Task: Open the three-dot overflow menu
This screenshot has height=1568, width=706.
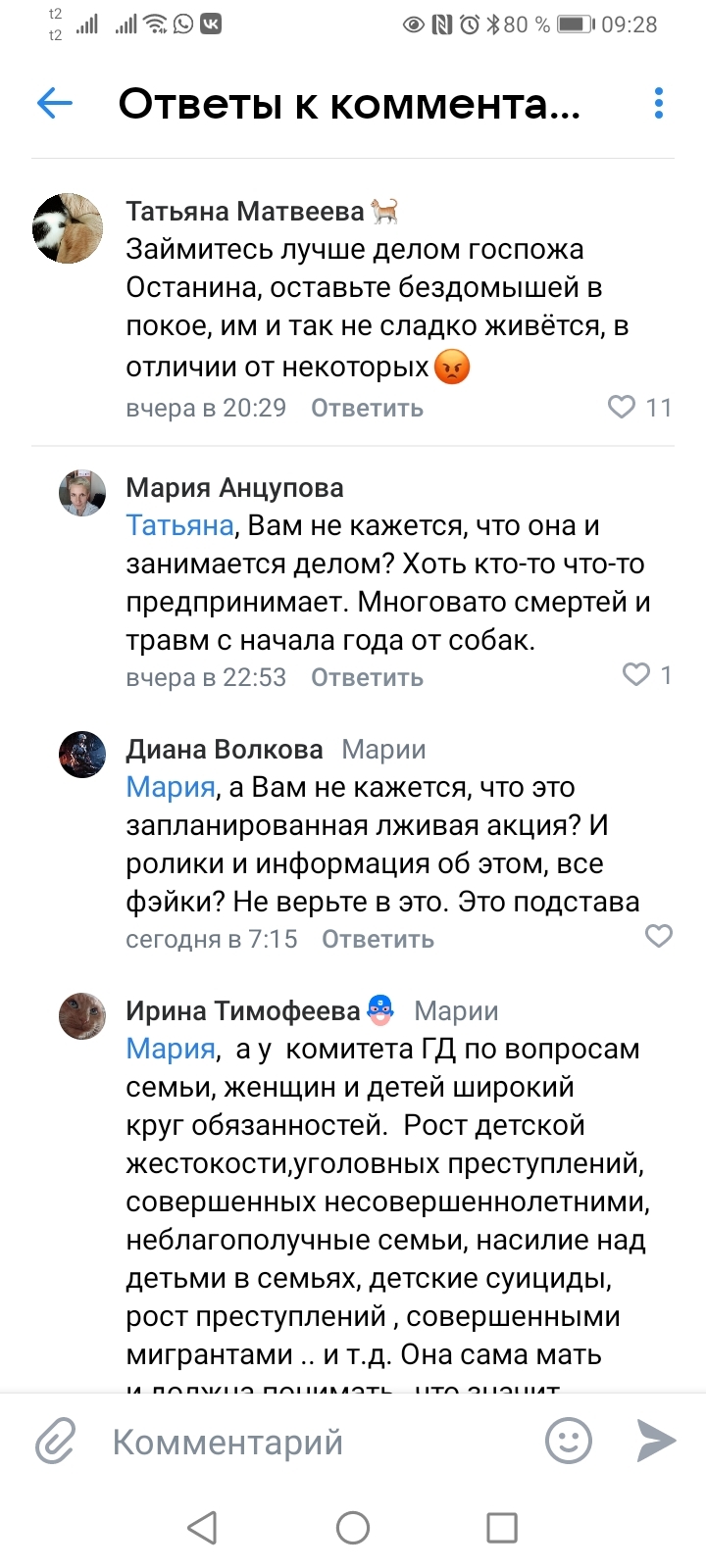Action: coord(658,103)
